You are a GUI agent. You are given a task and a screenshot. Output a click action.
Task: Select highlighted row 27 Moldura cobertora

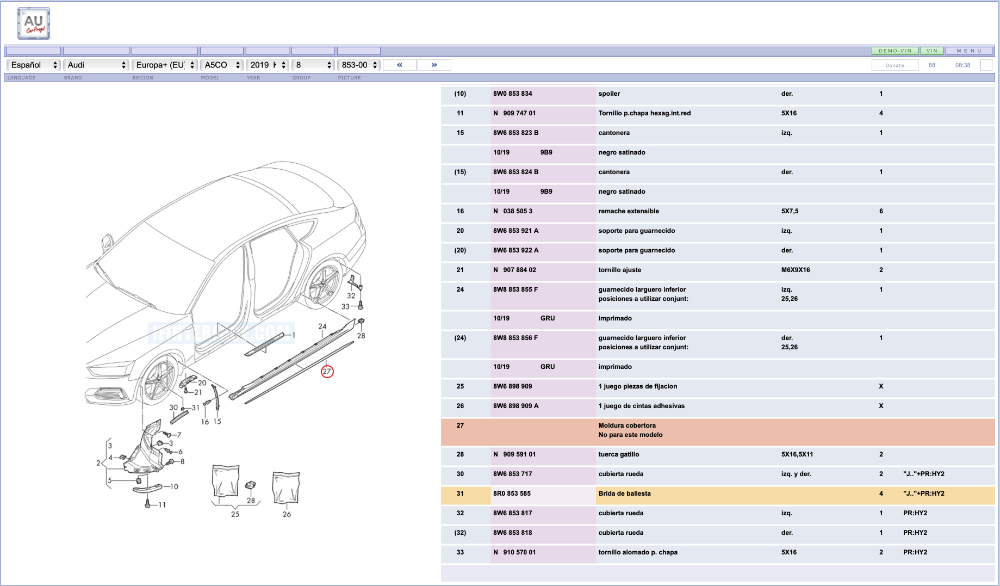coord(717,431)
